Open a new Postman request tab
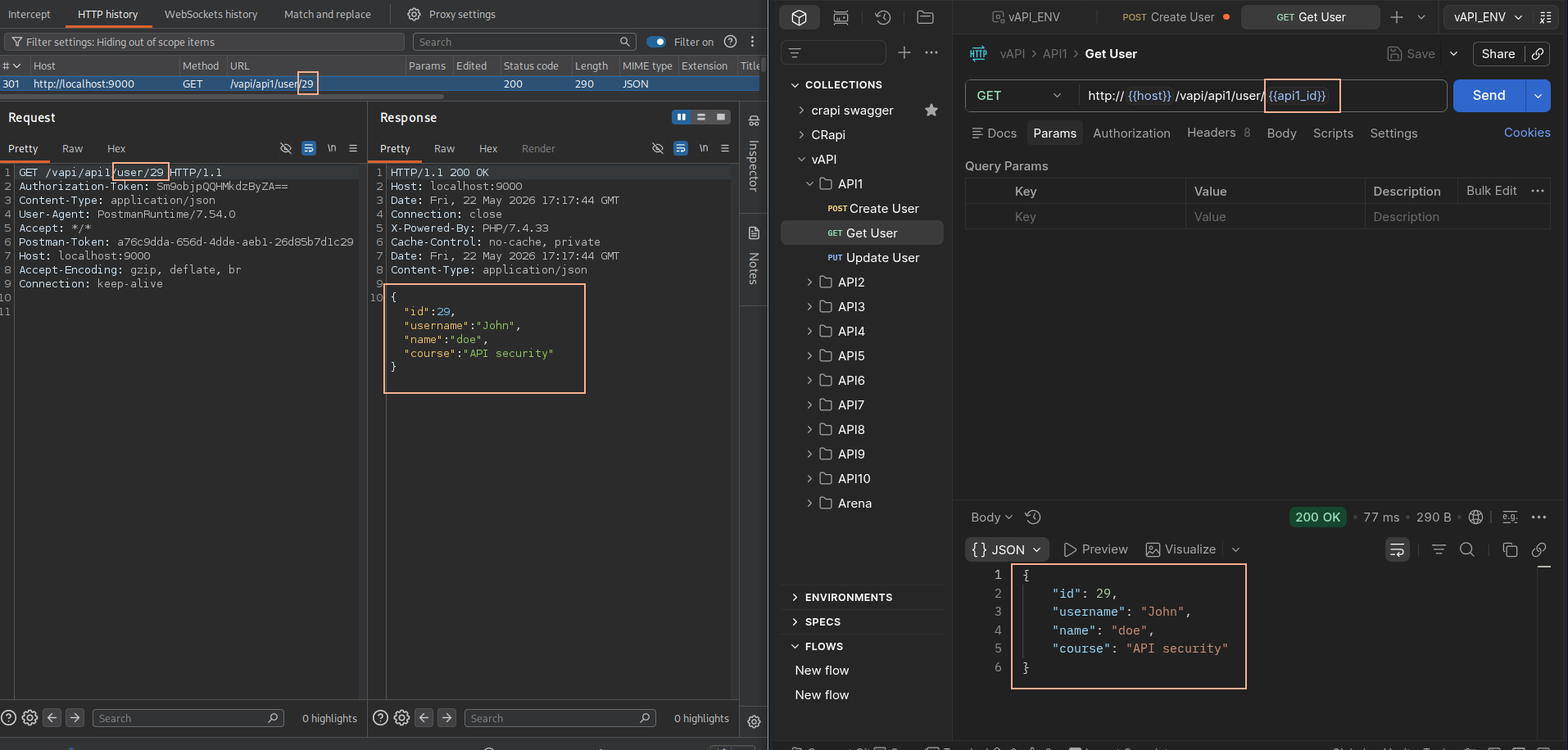1568x750 pixels. [1397, 17]
